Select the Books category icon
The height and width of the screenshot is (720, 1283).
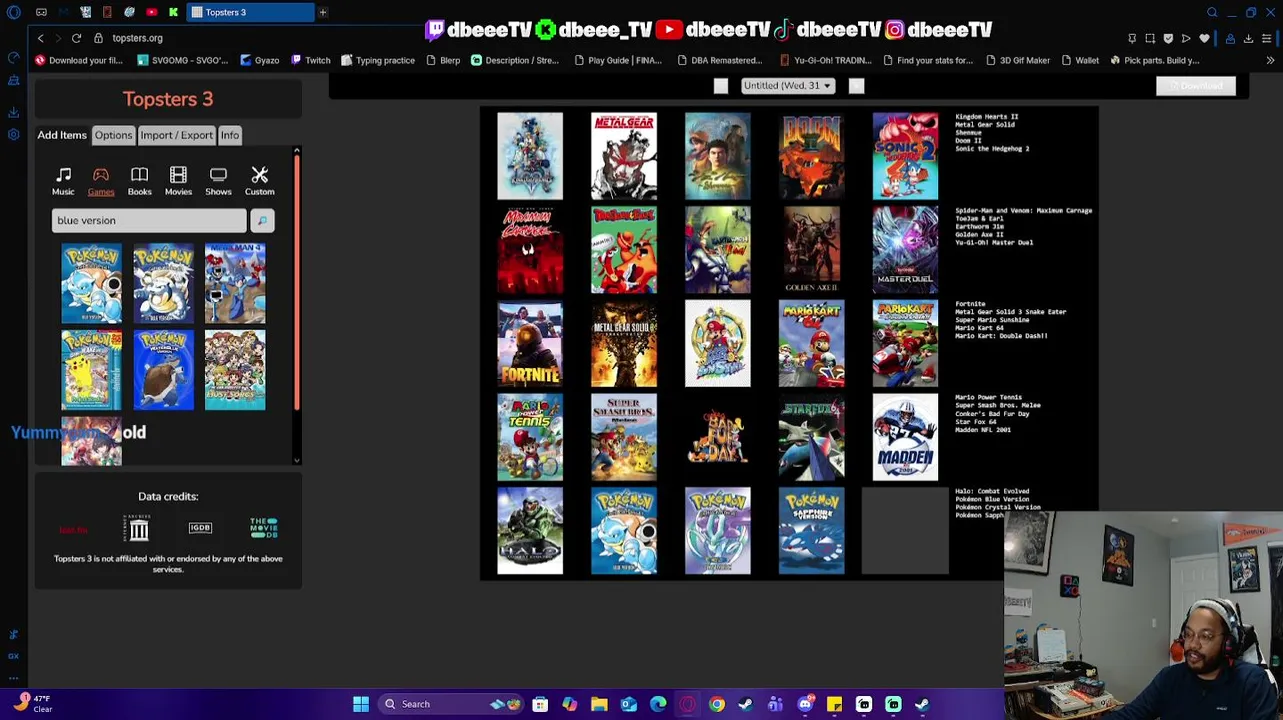pyautogui.click(x=139, y=181)
